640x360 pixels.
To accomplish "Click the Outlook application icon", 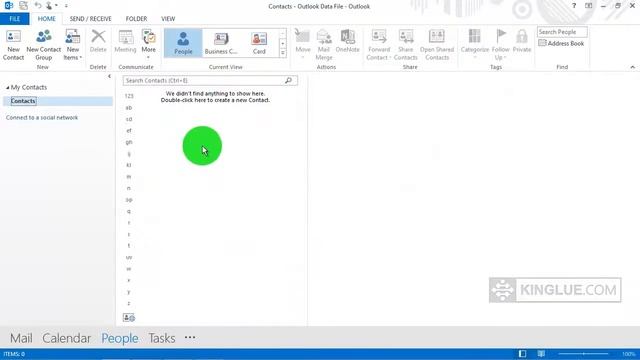I will pos(9,6).
